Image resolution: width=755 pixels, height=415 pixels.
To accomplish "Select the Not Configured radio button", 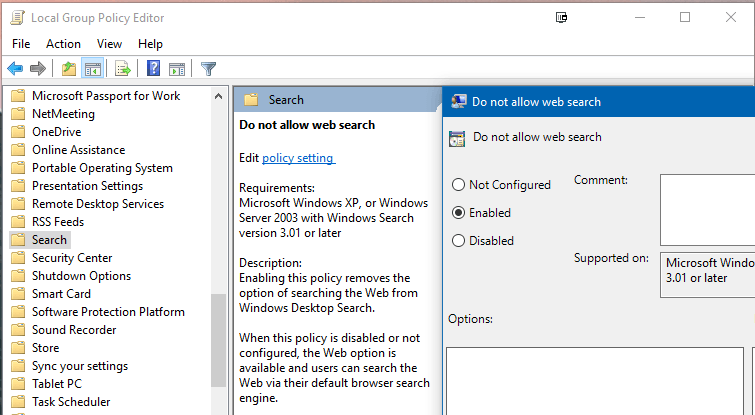I will click(458, 185).
